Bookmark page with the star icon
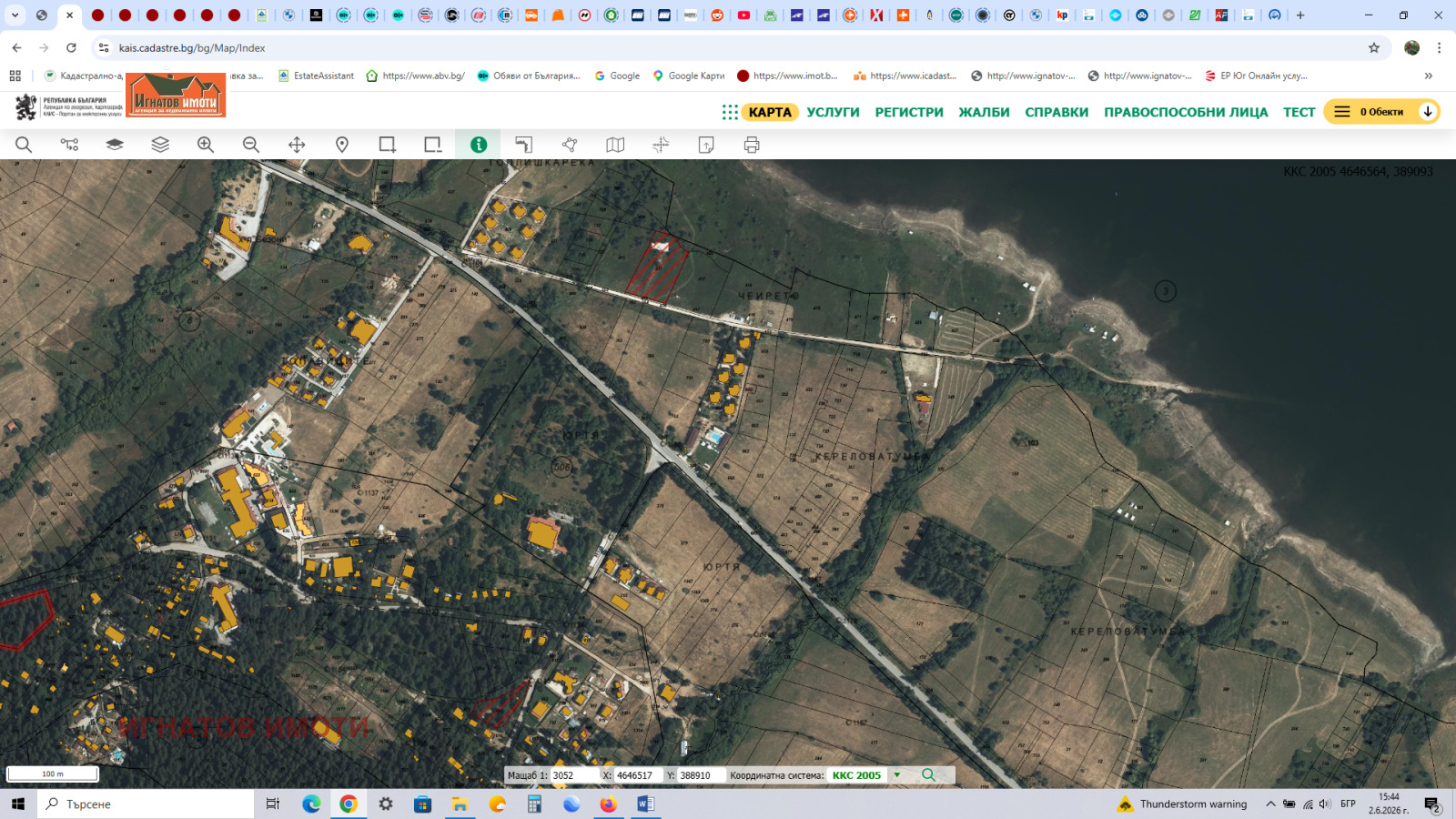1456x819 pixels. tap(1374, 47)
